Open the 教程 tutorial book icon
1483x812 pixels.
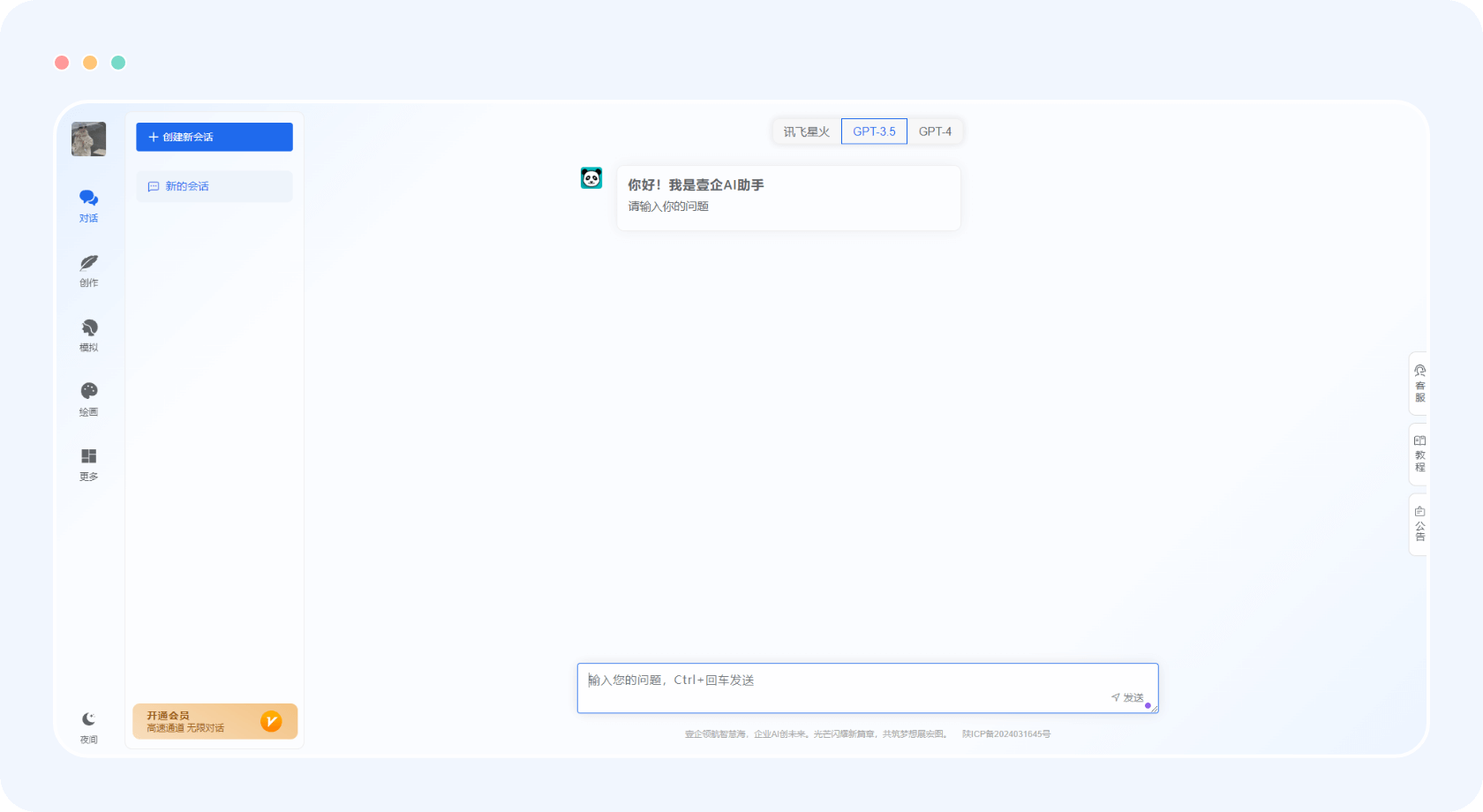1419,441
